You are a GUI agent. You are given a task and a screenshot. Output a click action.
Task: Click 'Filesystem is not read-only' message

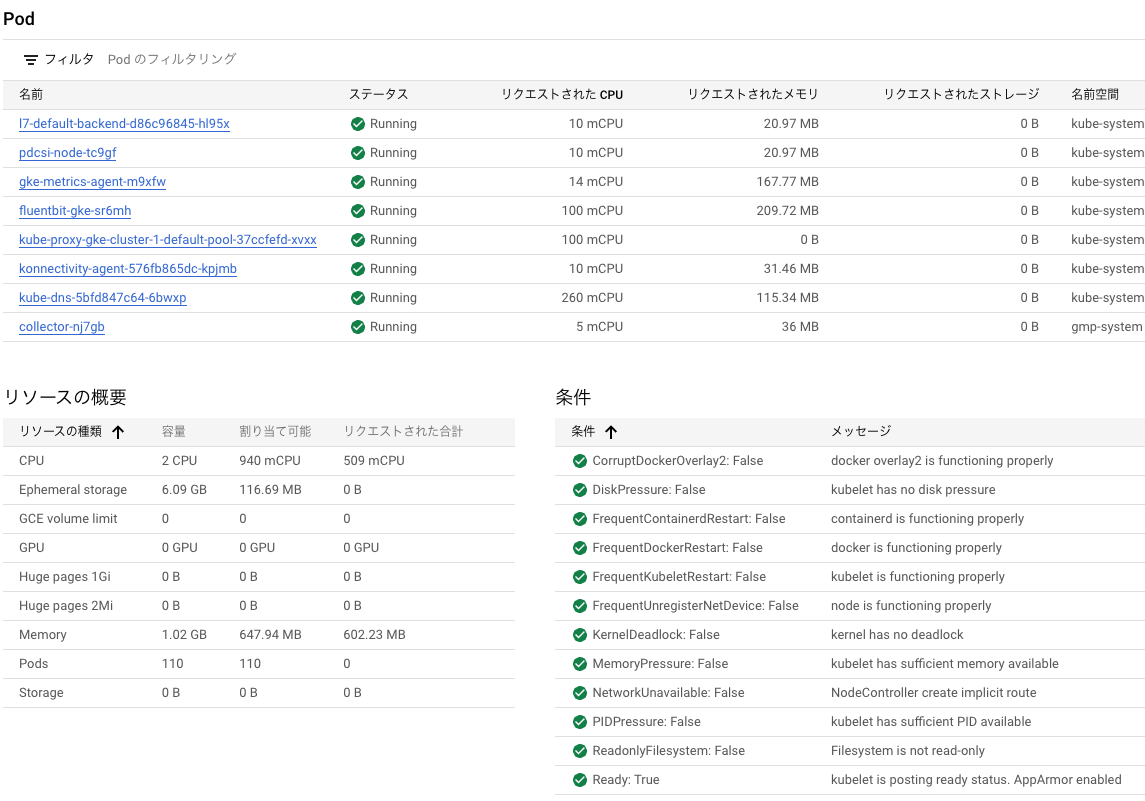tap(908, 751)
